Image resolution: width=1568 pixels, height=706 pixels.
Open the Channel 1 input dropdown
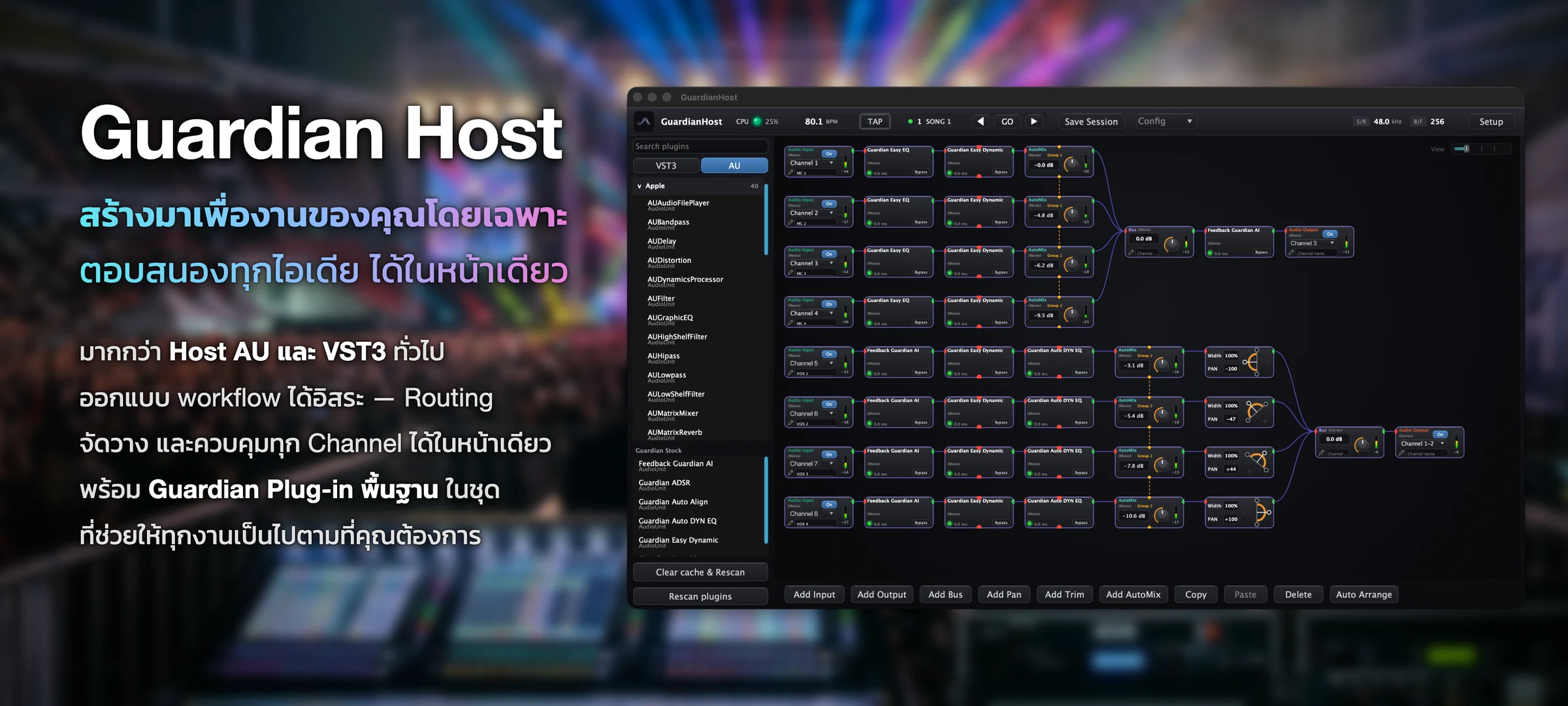tap(811, 163)
